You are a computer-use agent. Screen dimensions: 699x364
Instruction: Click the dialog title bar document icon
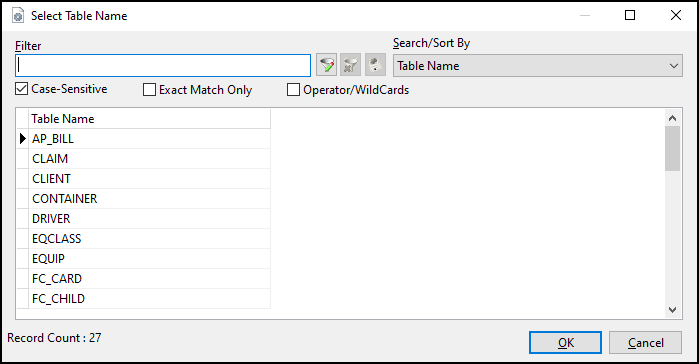point(18,16)
